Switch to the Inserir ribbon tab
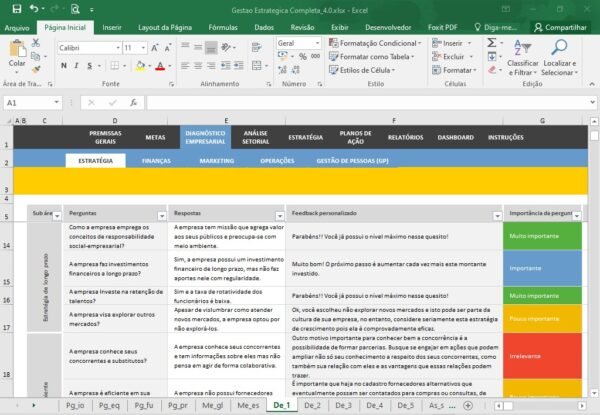 112,28
